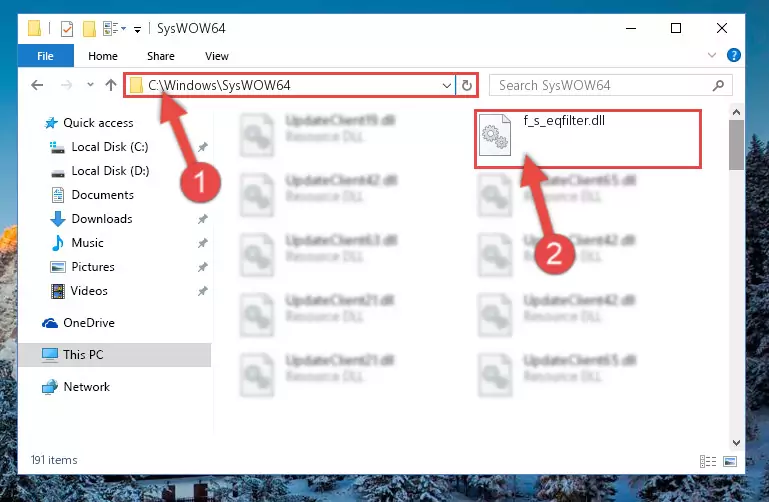Viewport: 769px width, 502px height.
Task: Switch to Details view in status bar
Action: pos(708,461)
